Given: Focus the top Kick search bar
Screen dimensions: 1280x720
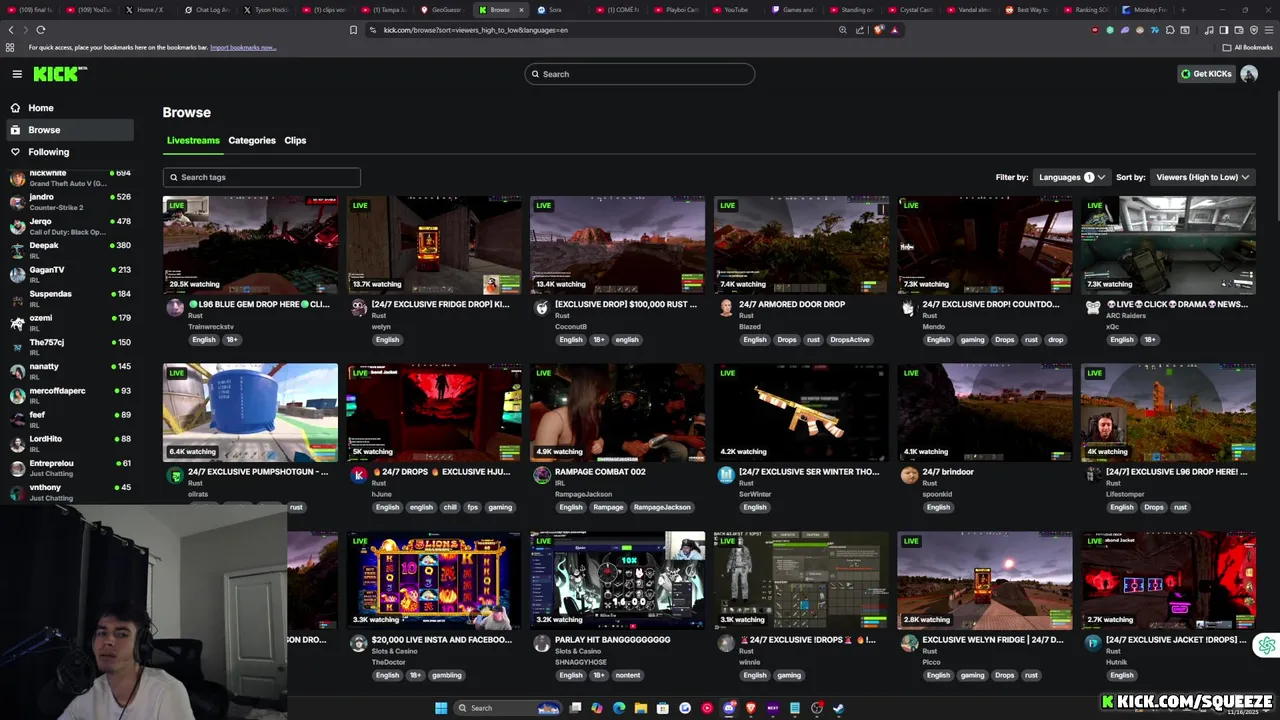Looking at the screenshot, I should click(x=640, y=74).
